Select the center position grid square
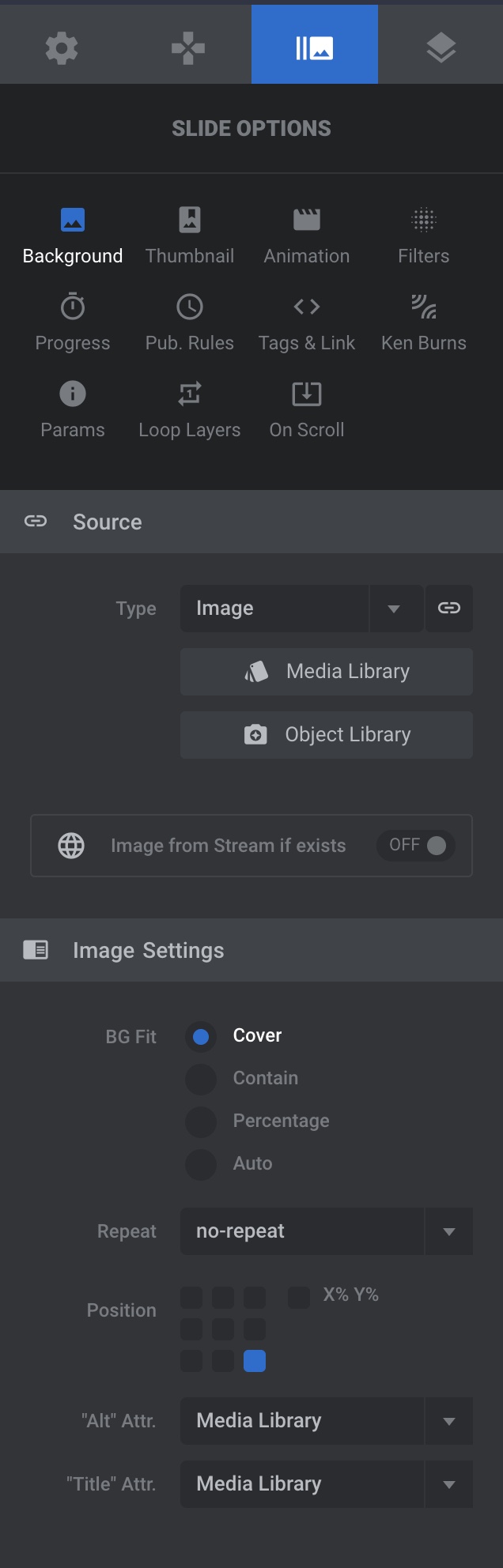The image size is (503, 1568). coord(223,1329)
